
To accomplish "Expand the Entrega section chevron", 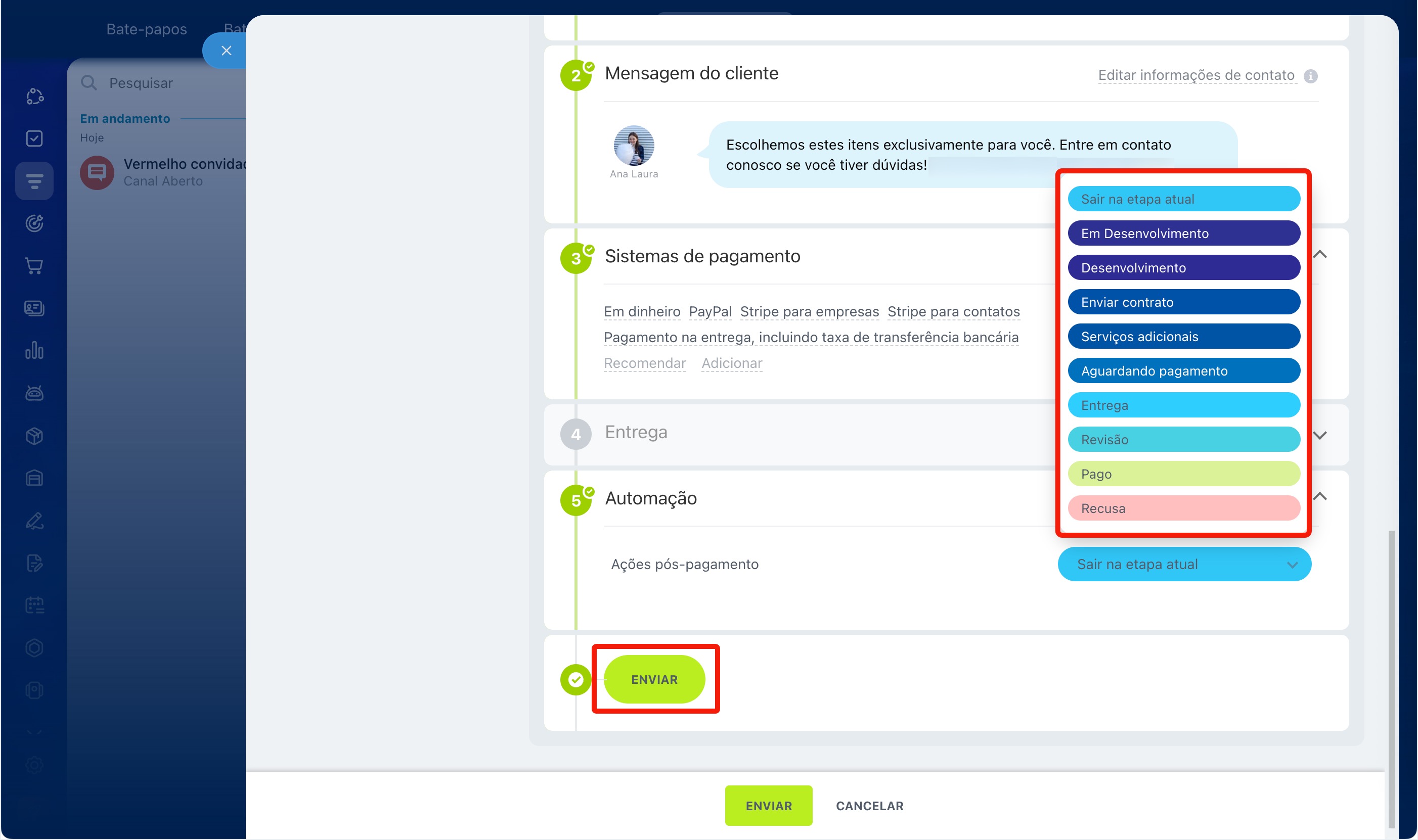I will [1319, 435].
